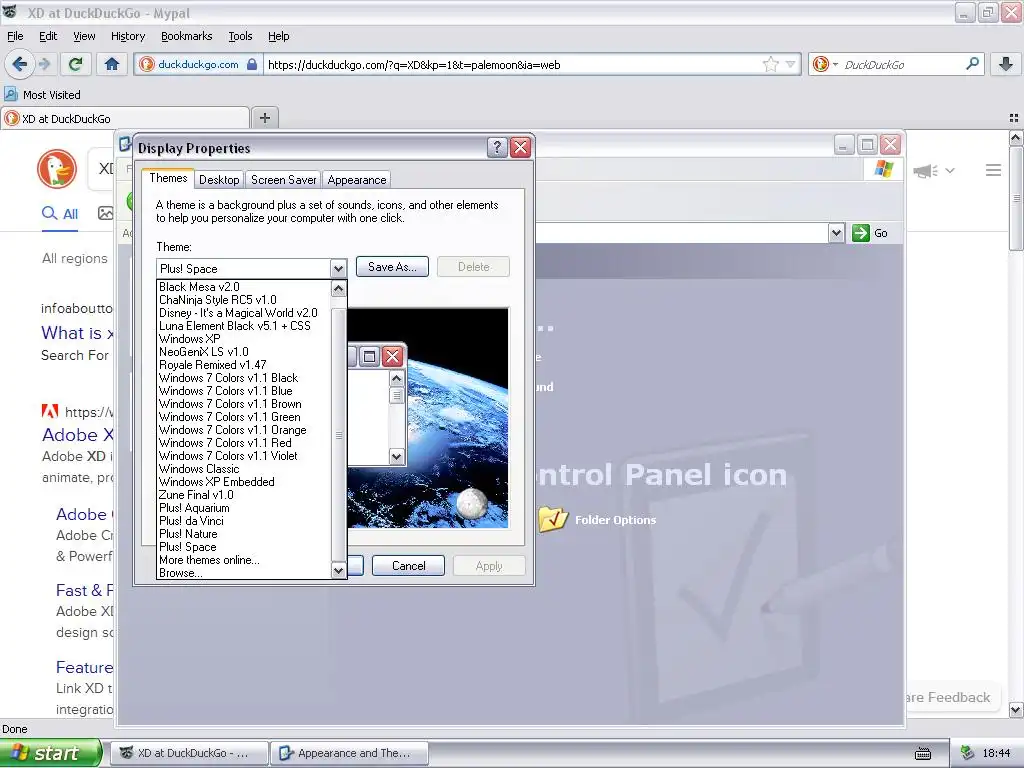Choose Luna Element Black v5.1 theme
Screen dimensions: 1024x768
click(x=244, y=326)
